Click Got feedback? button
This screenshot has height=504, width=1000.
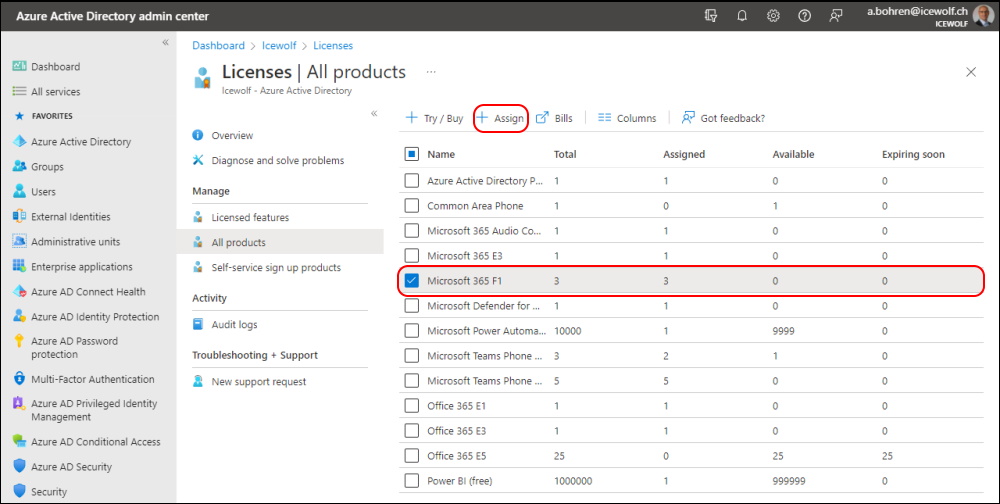pyautogui.click(x=723, y=118)
